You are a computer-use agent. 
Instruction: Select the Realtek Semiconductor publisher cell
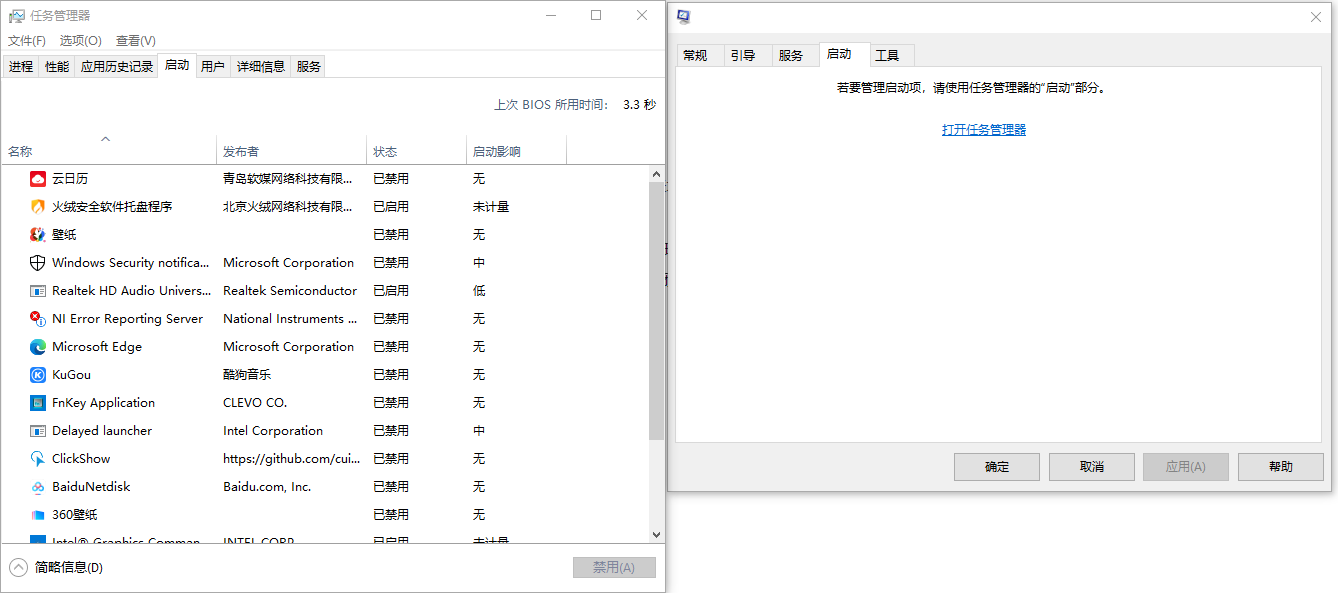point(290,291)
